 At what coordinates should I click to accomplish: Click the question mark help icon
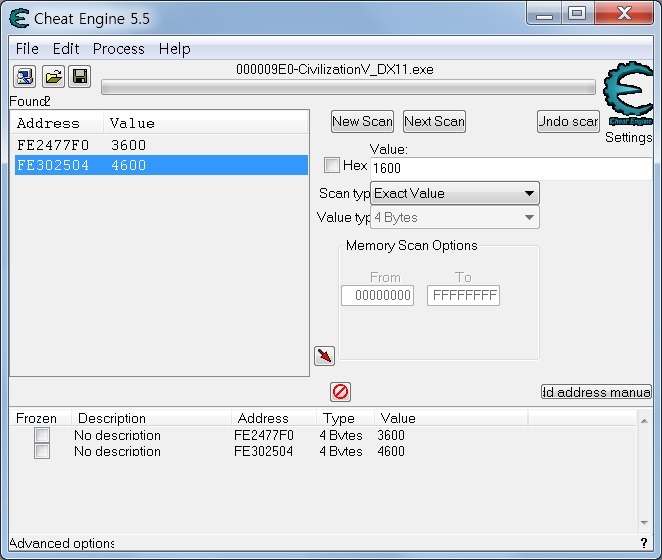coord(644,543)
